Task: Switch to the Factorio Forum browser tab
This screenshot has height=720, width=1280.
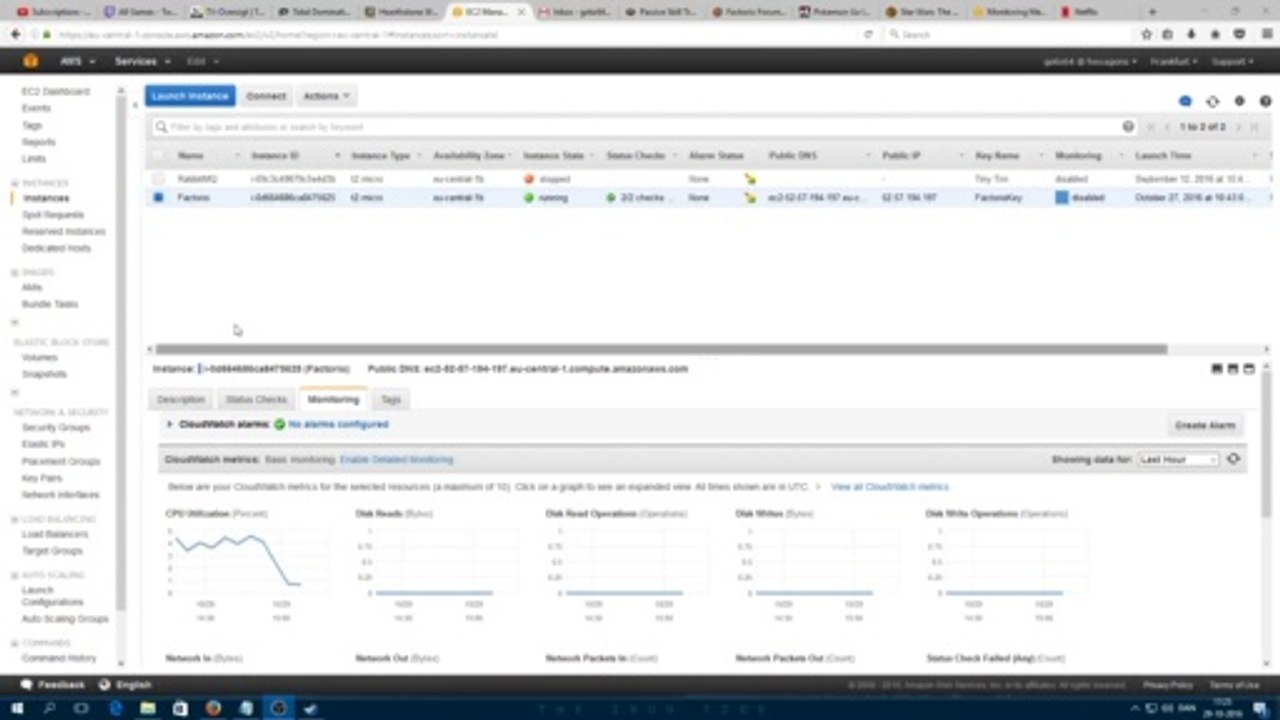Action: [x=752, y=12]
